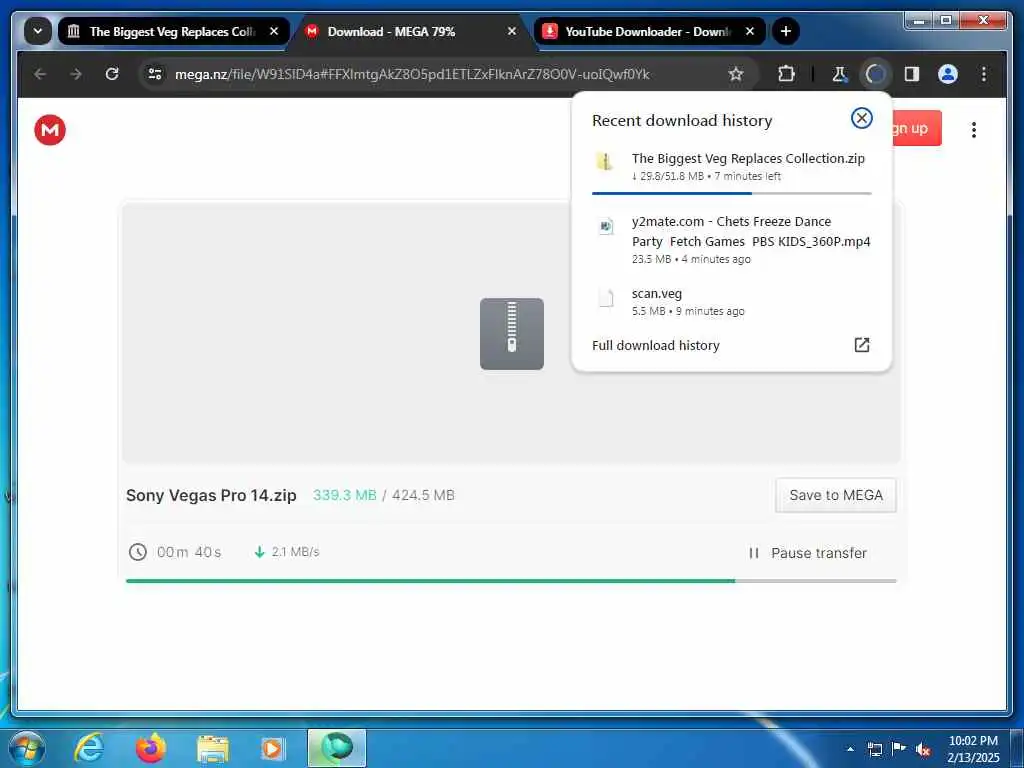Click the 2.1 MB/s download speed indicator
Viewport: 1024px width, 768px height.
287,552
